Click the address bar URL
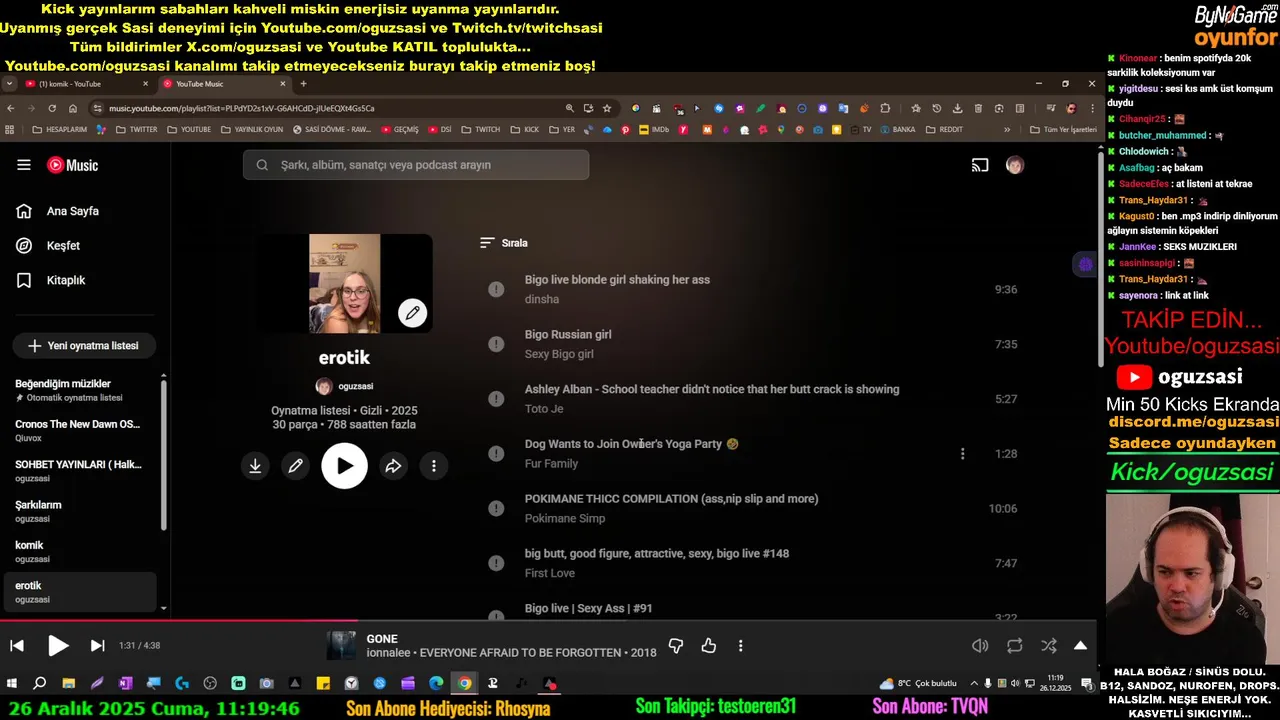This screenshot has width=1280, height=720. click(242, 108)
